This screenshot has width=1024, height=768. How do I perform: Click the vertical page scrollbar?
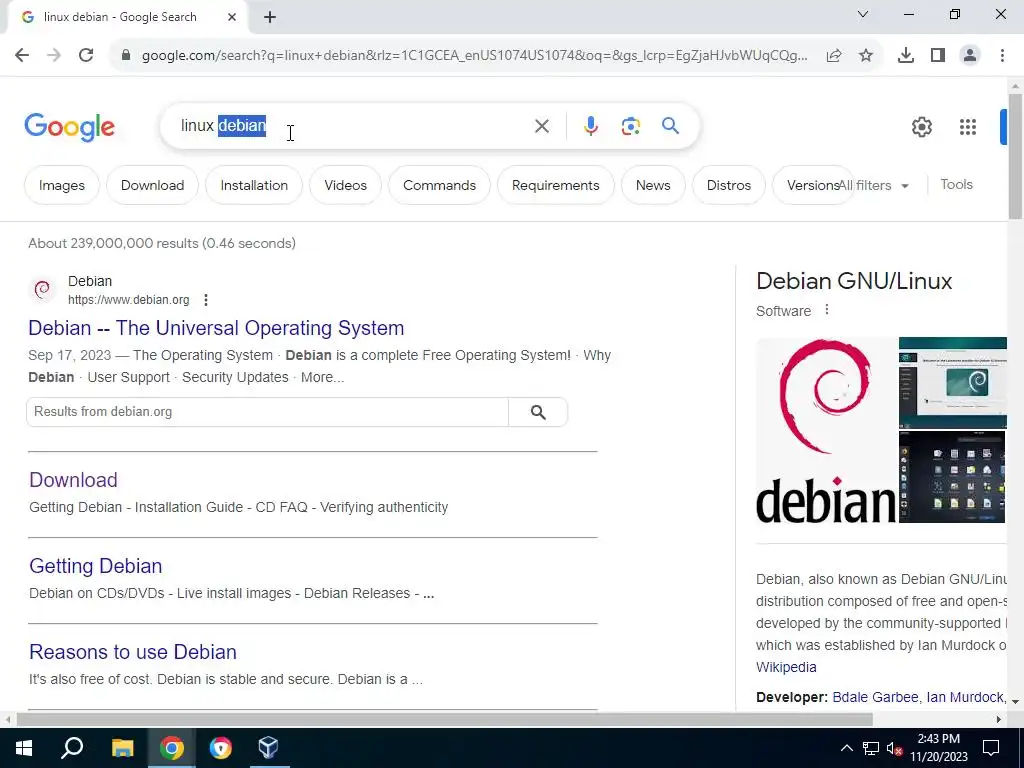1015,157
